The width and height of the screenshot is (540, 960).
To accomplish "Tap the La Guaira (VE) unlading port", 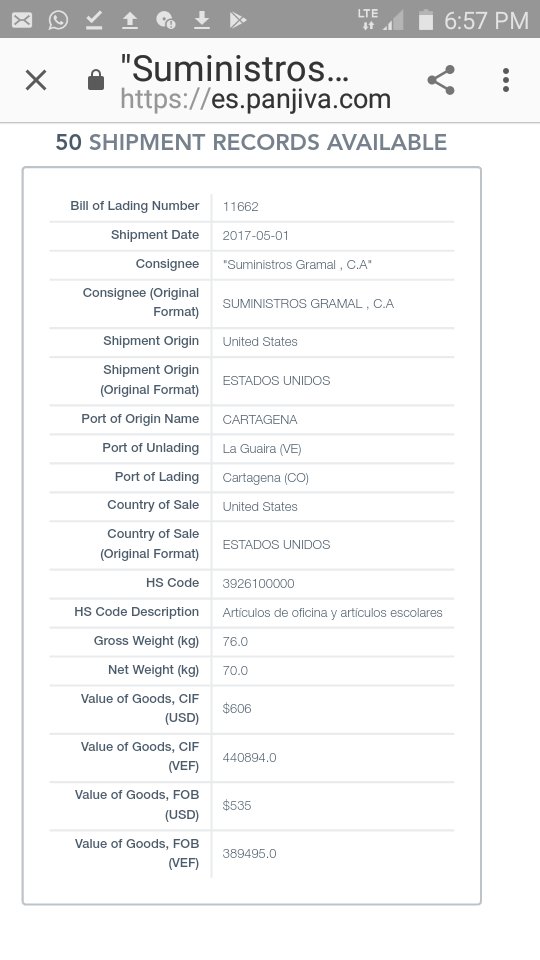I will pos(262,449).
